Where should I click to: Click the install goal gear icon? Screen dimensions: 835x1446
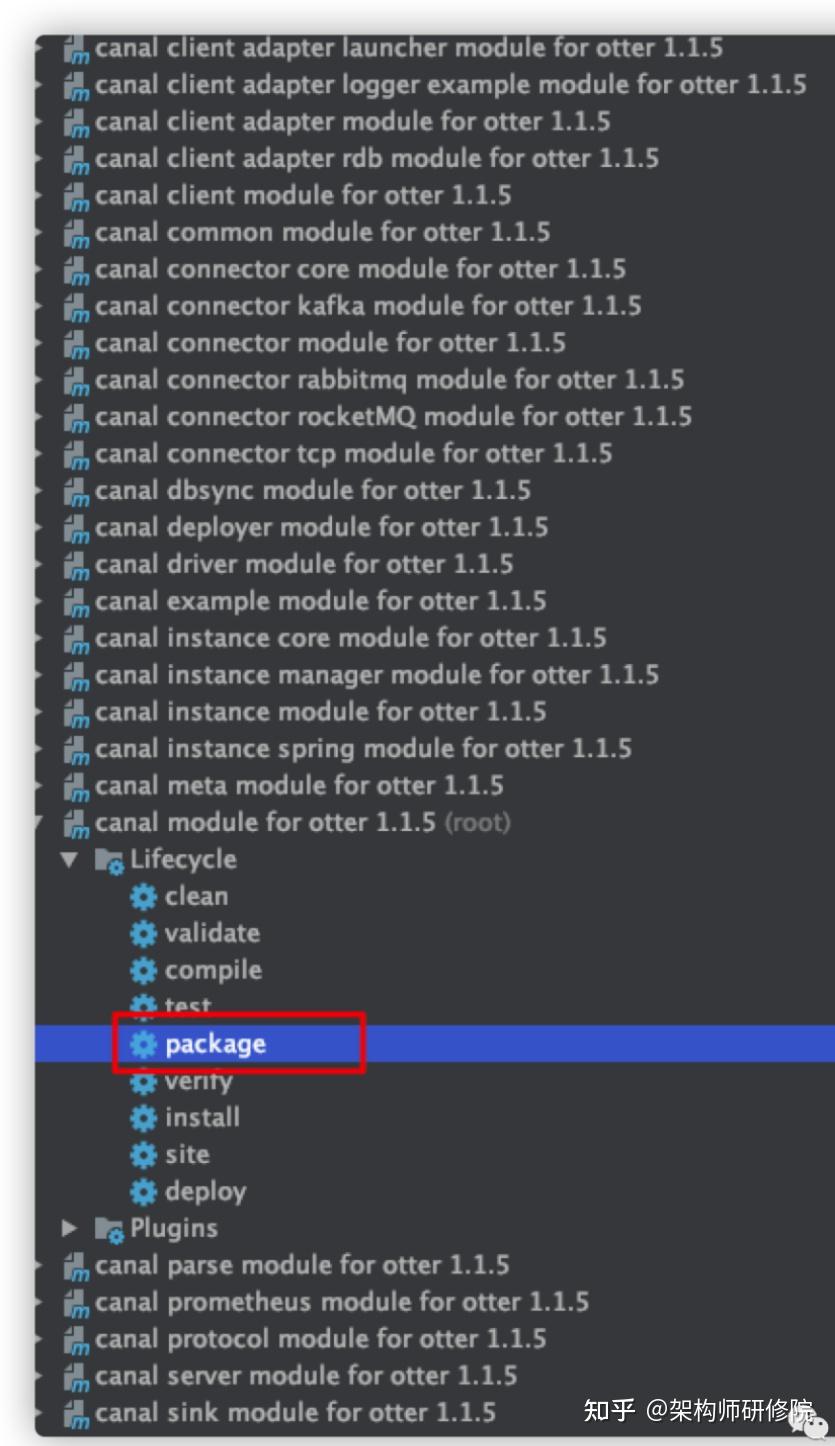[x=144, y=1117]
